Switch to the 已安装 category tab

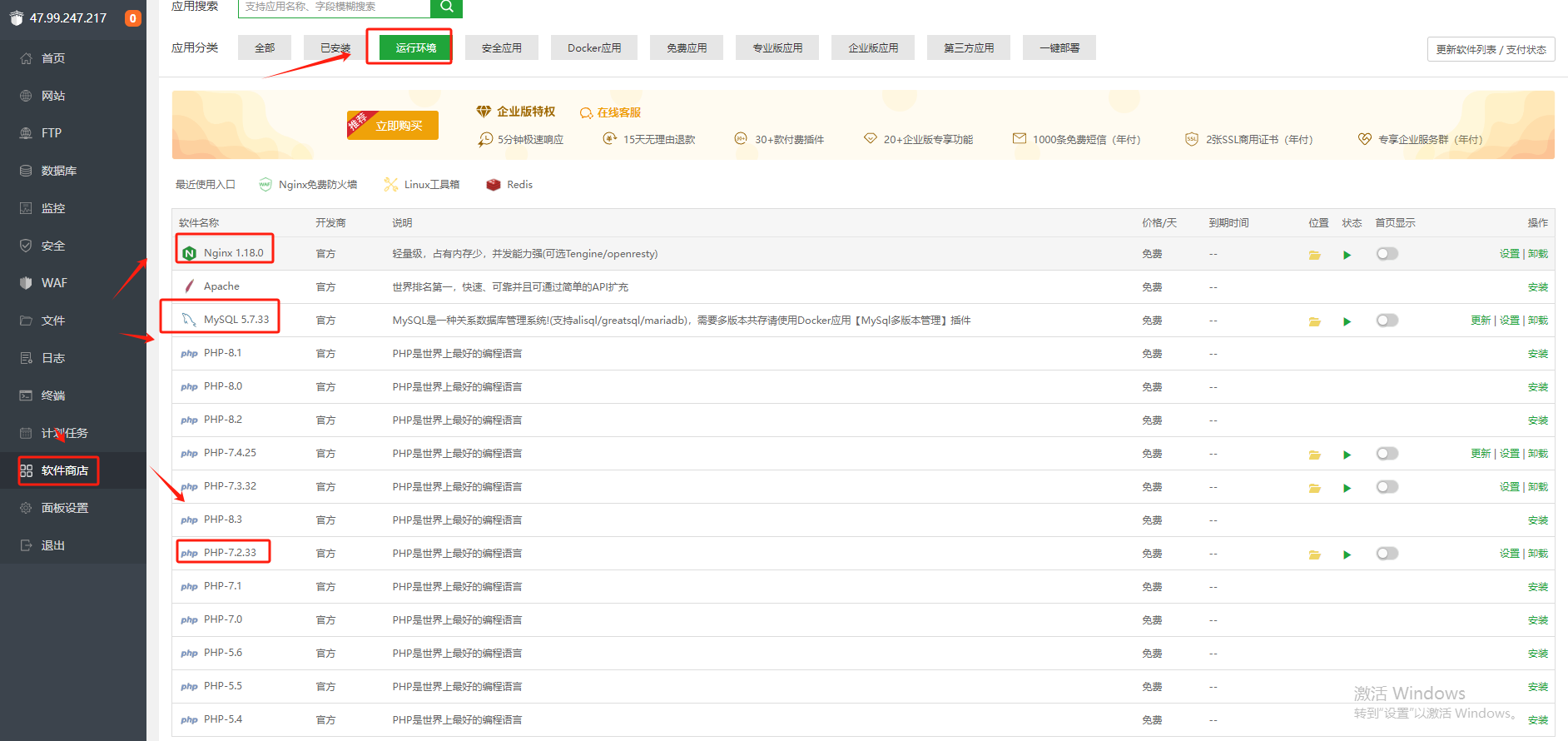335,48
